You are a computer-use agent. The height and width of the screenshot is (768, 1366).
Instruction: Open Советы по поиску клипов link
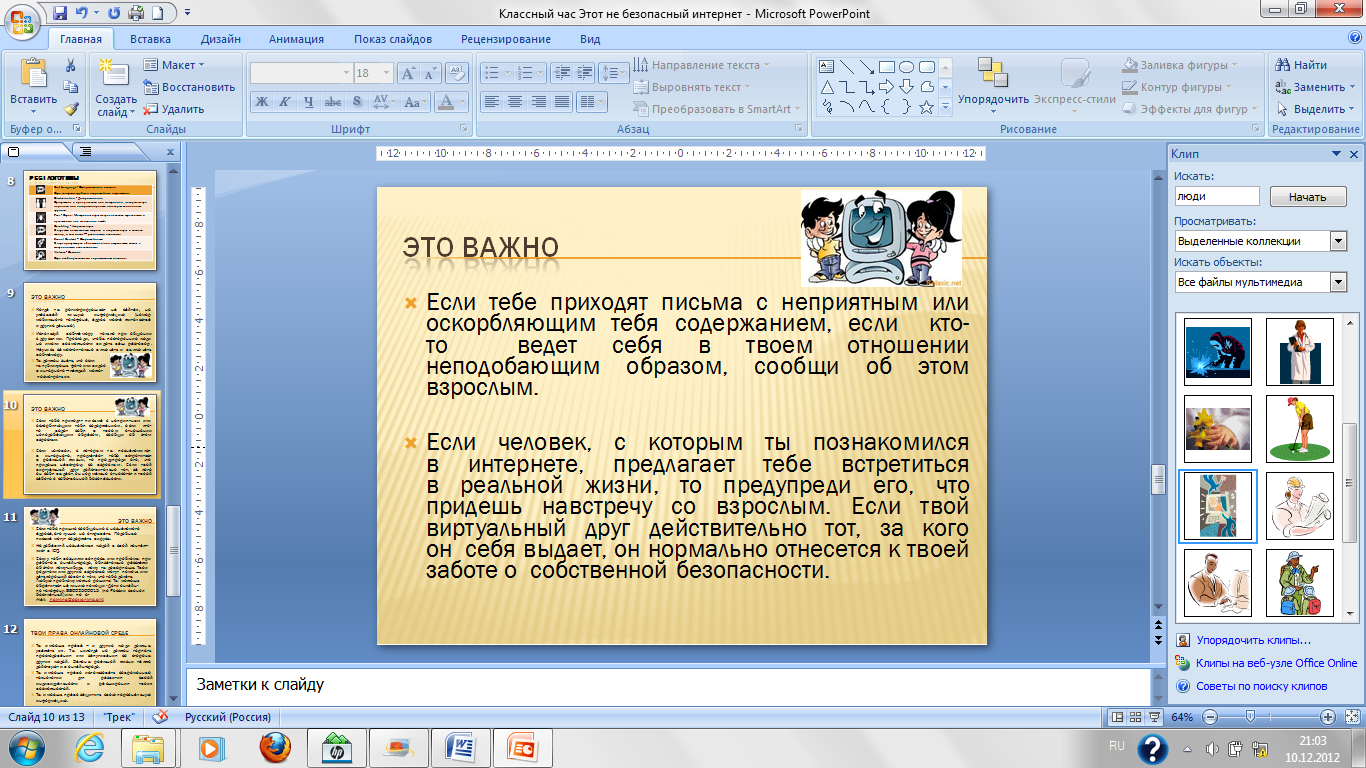click(x=1261, y=686)
